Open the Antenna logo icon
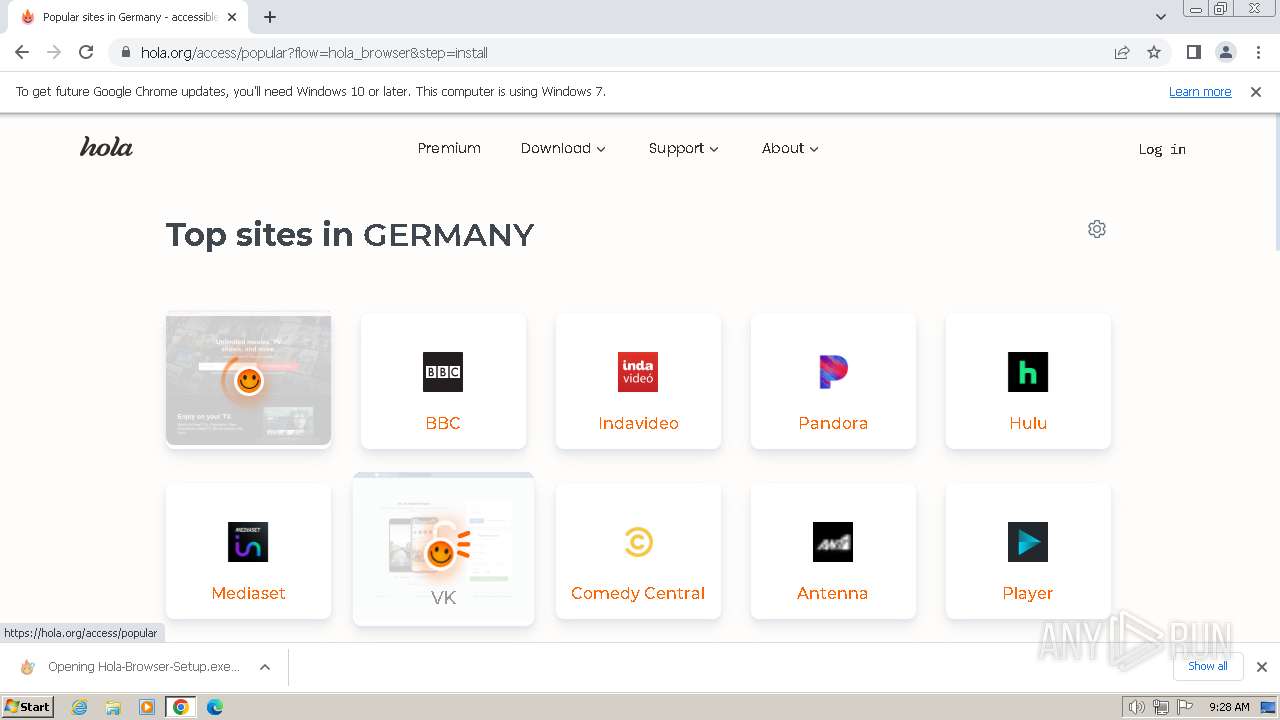Image resolution: width=1280 pixels, height=720 pixels. tap(833, 542)
